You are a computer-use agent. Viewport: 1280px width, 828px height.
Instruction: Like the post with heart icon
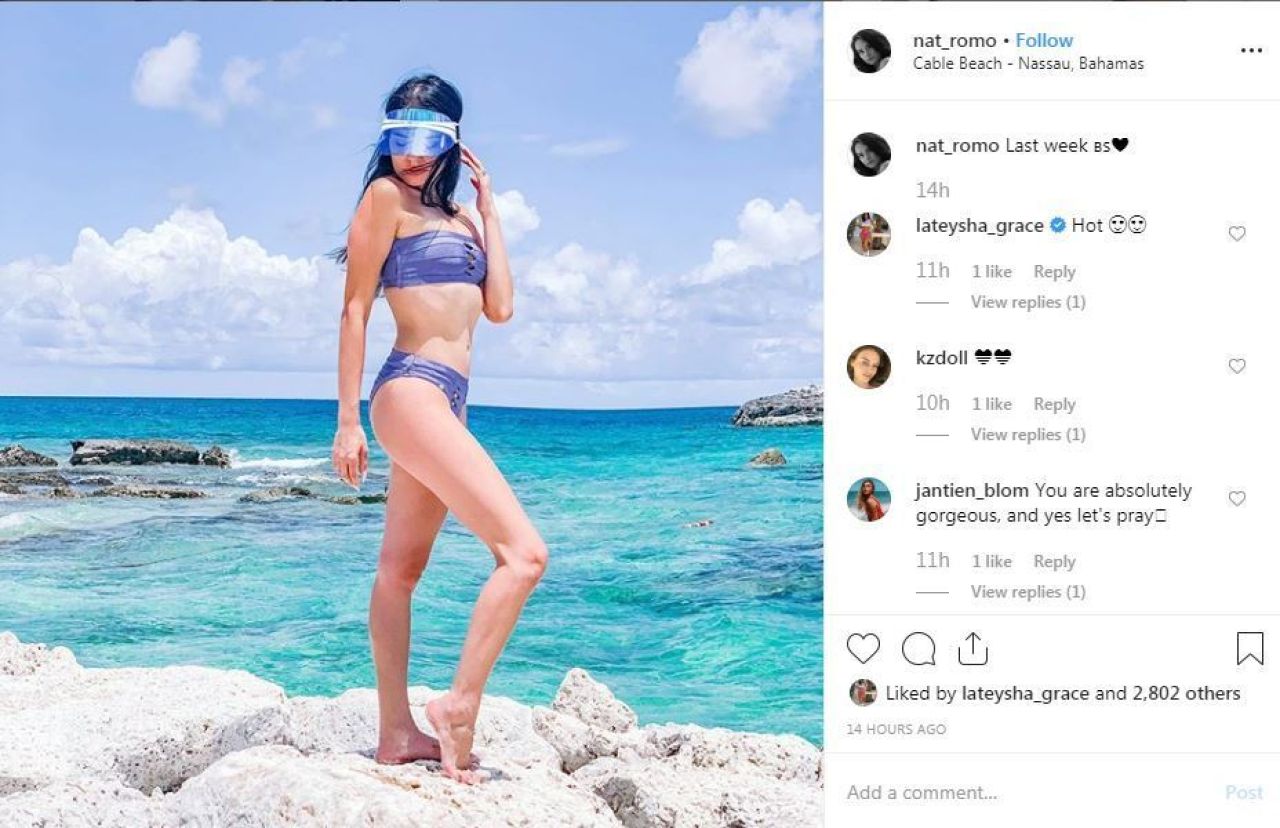tap(863, 649)
